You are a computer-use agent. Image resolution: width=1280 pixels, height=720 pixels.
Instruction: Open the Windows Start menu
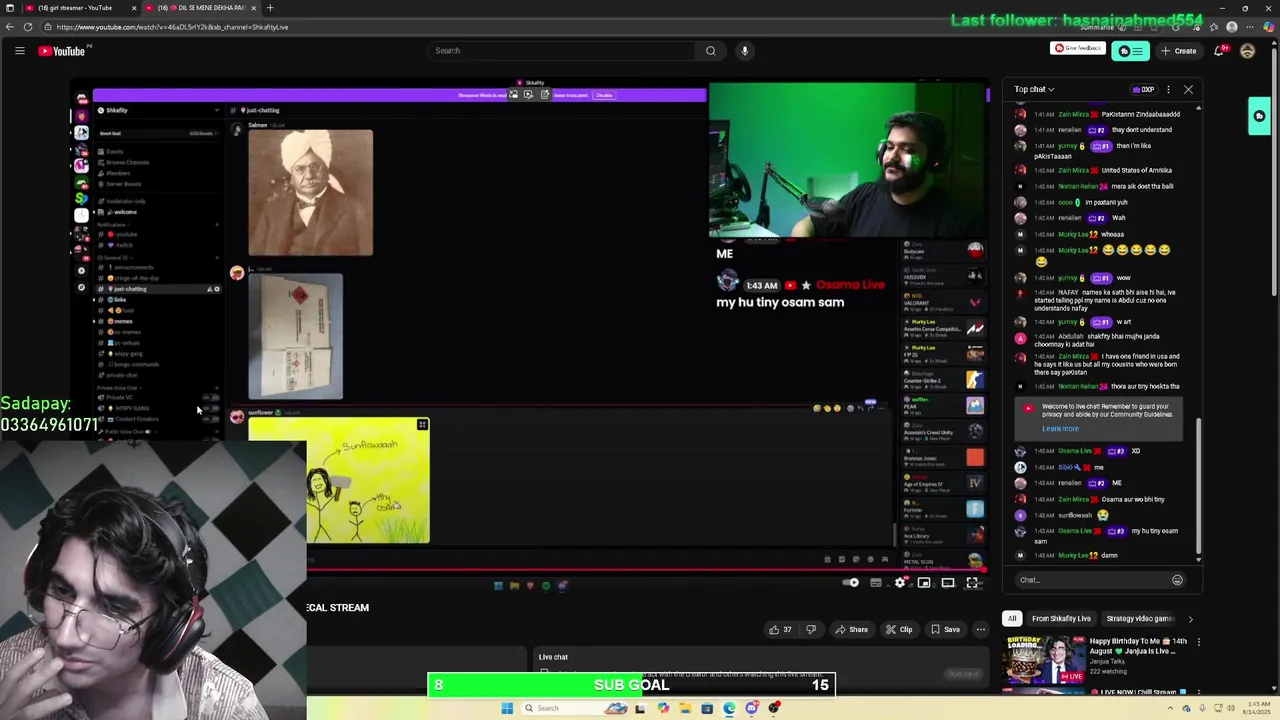point(507,708)
